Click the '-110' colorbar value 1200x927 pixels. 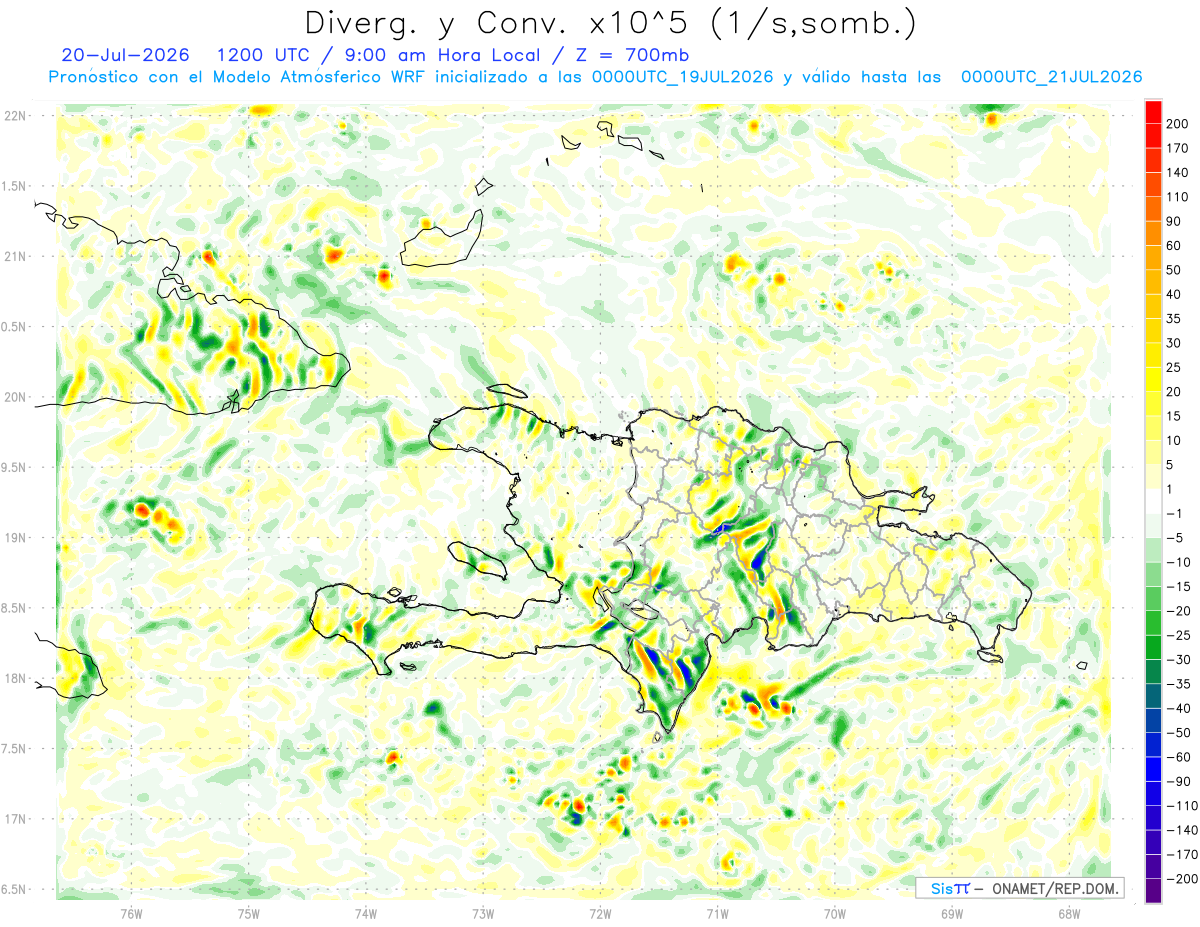[x=1181, y=806]
